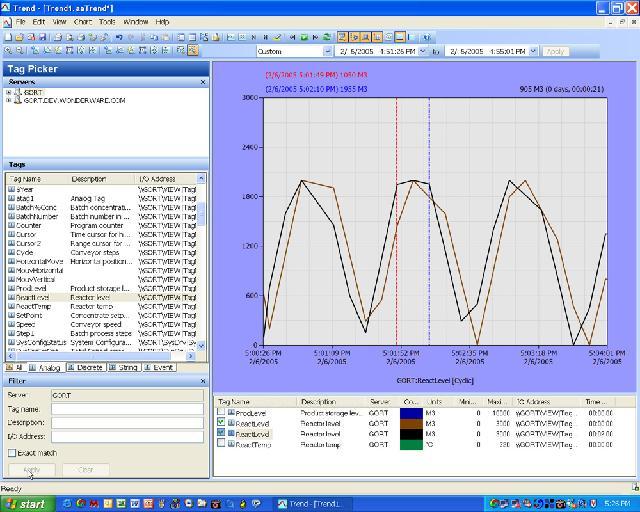Screen dimensions: 640x512
Task: Click the Open folder toolbar icon
Action: click(19, 37)
